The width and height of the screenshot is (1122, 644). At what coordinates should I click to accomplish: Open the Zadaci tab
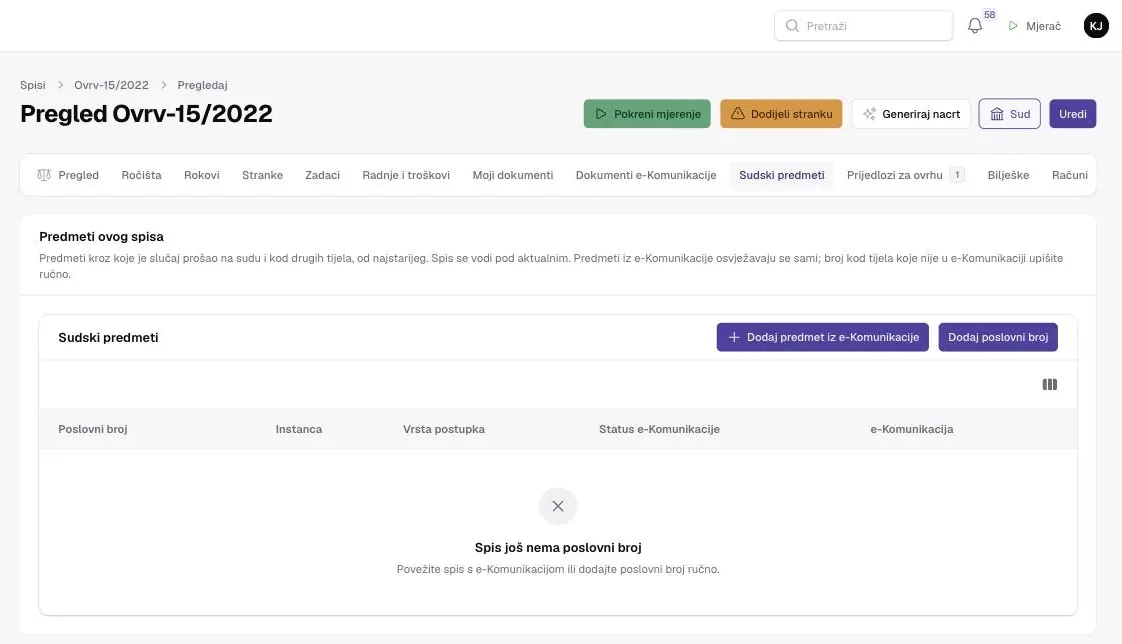pyautogui.click(x=323, y=175)
